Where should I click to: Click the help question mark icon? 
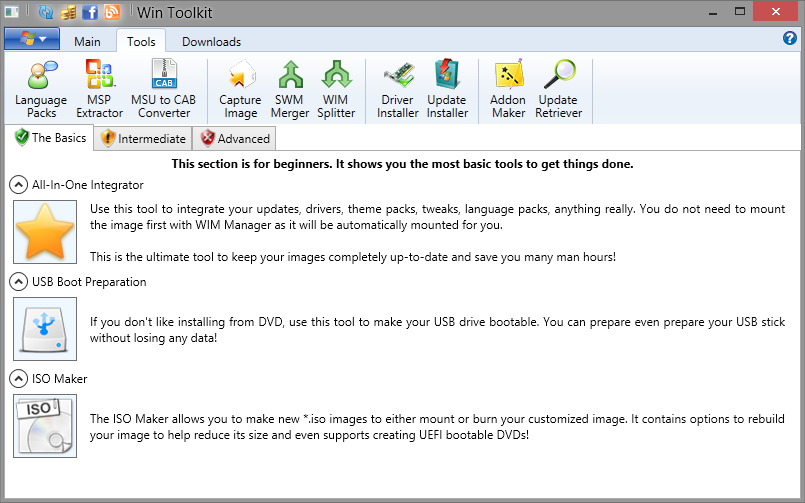click(x=790, y=38)
